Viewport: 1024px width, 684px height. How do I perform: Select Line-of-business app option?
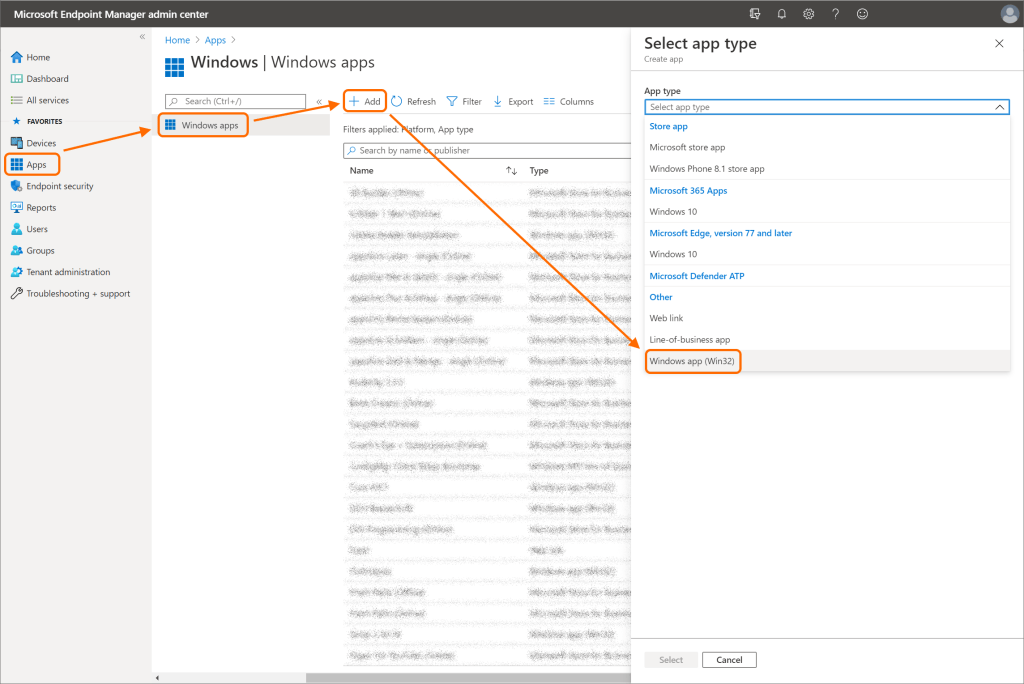pos(689,339)
